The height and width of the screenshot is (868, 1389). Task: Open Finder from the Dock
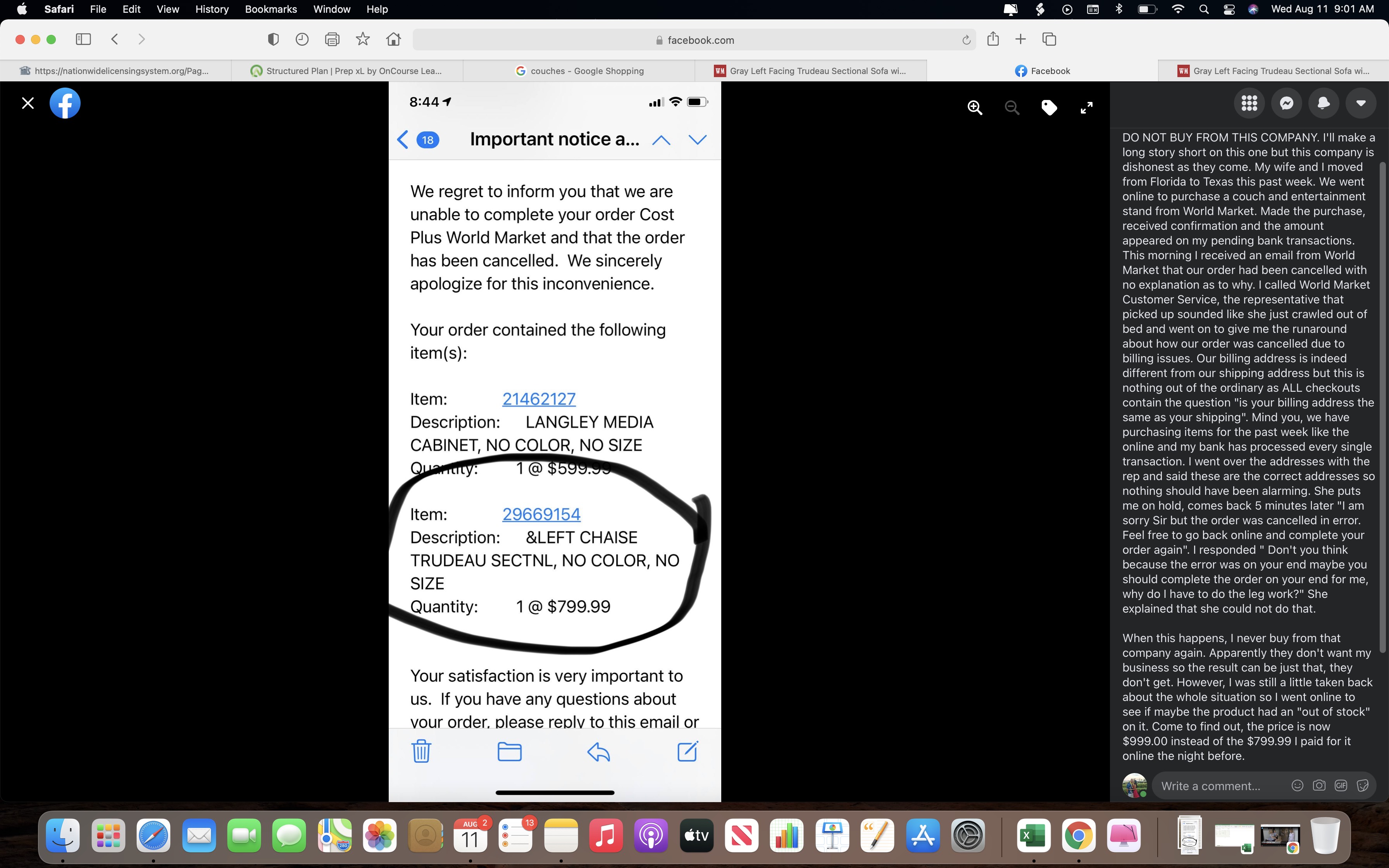tap(62, 836)
